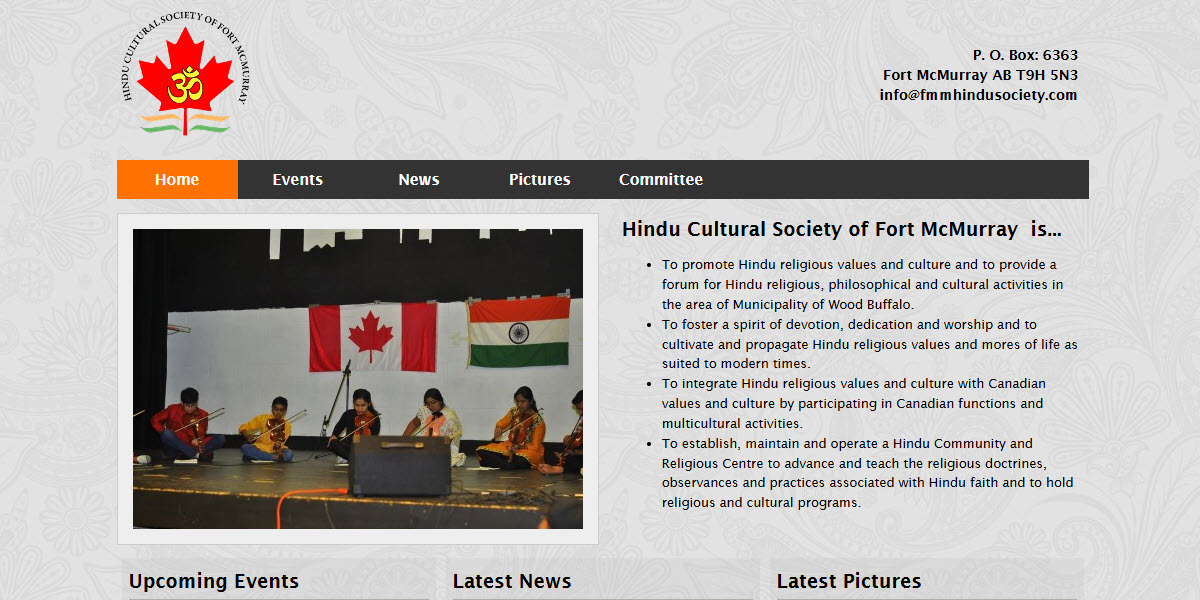Click the Hindu Cultural Society of Fort McMurray heading
Viewport: 1200px width, 600px height.
point(843,229)
